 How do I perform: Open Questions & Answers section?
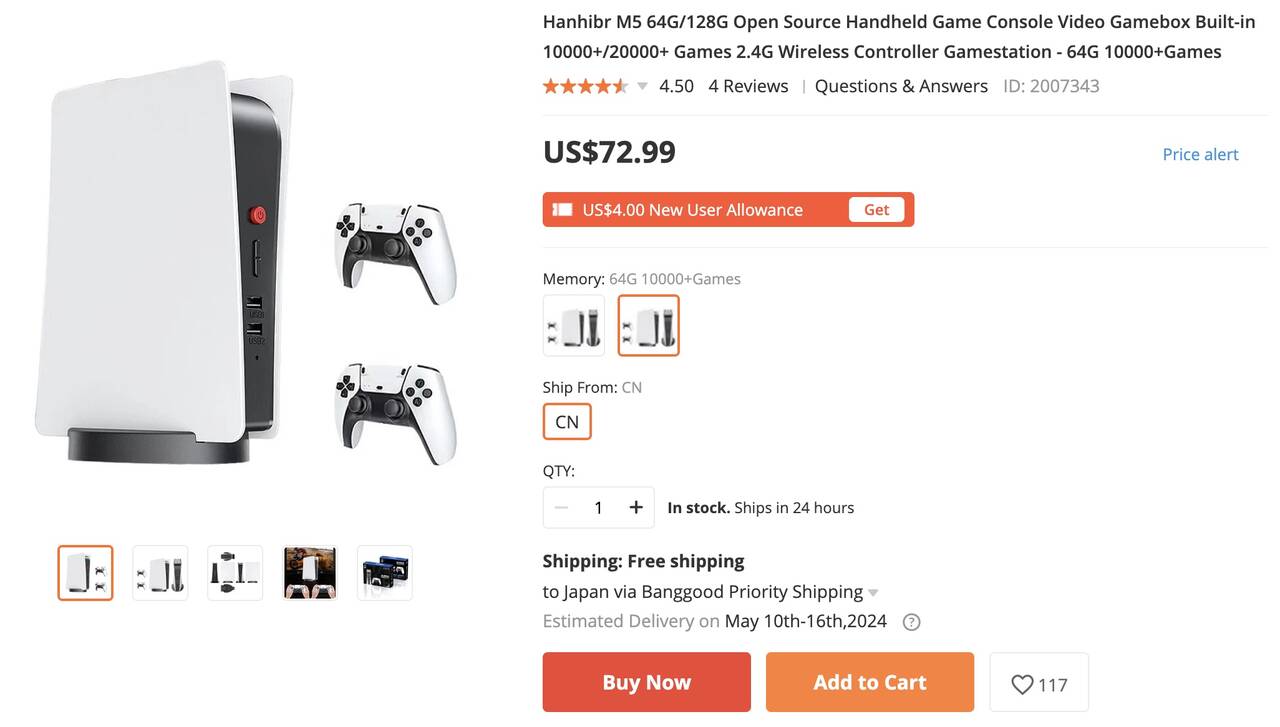click(x=901, y=86)
